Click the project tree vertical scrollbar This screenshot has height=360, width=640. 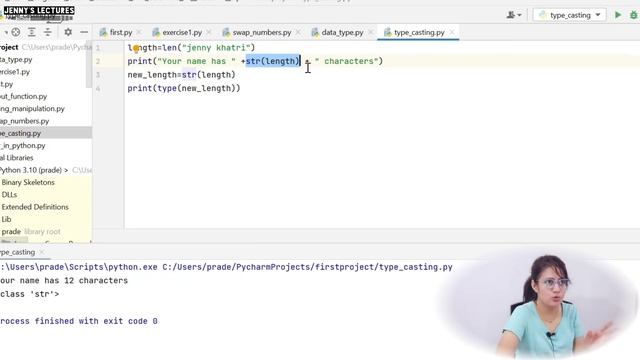point(89,65)
